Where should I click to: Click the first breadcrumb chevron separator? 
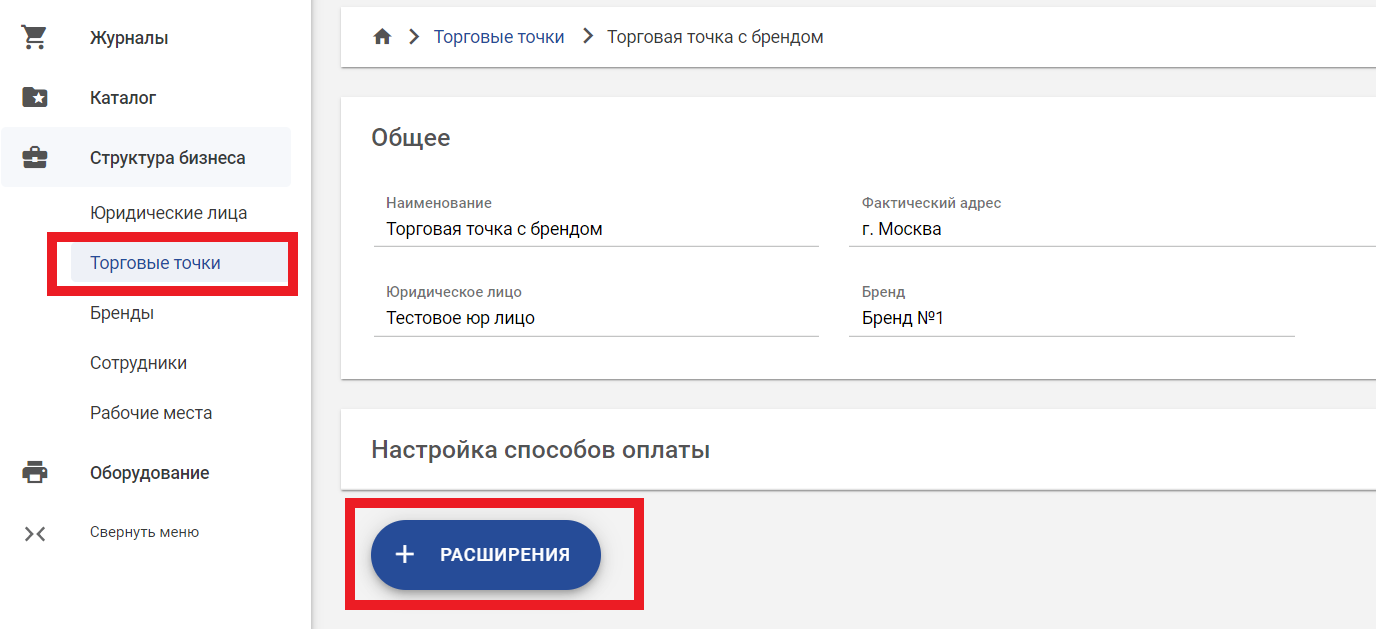pos(413,37)
